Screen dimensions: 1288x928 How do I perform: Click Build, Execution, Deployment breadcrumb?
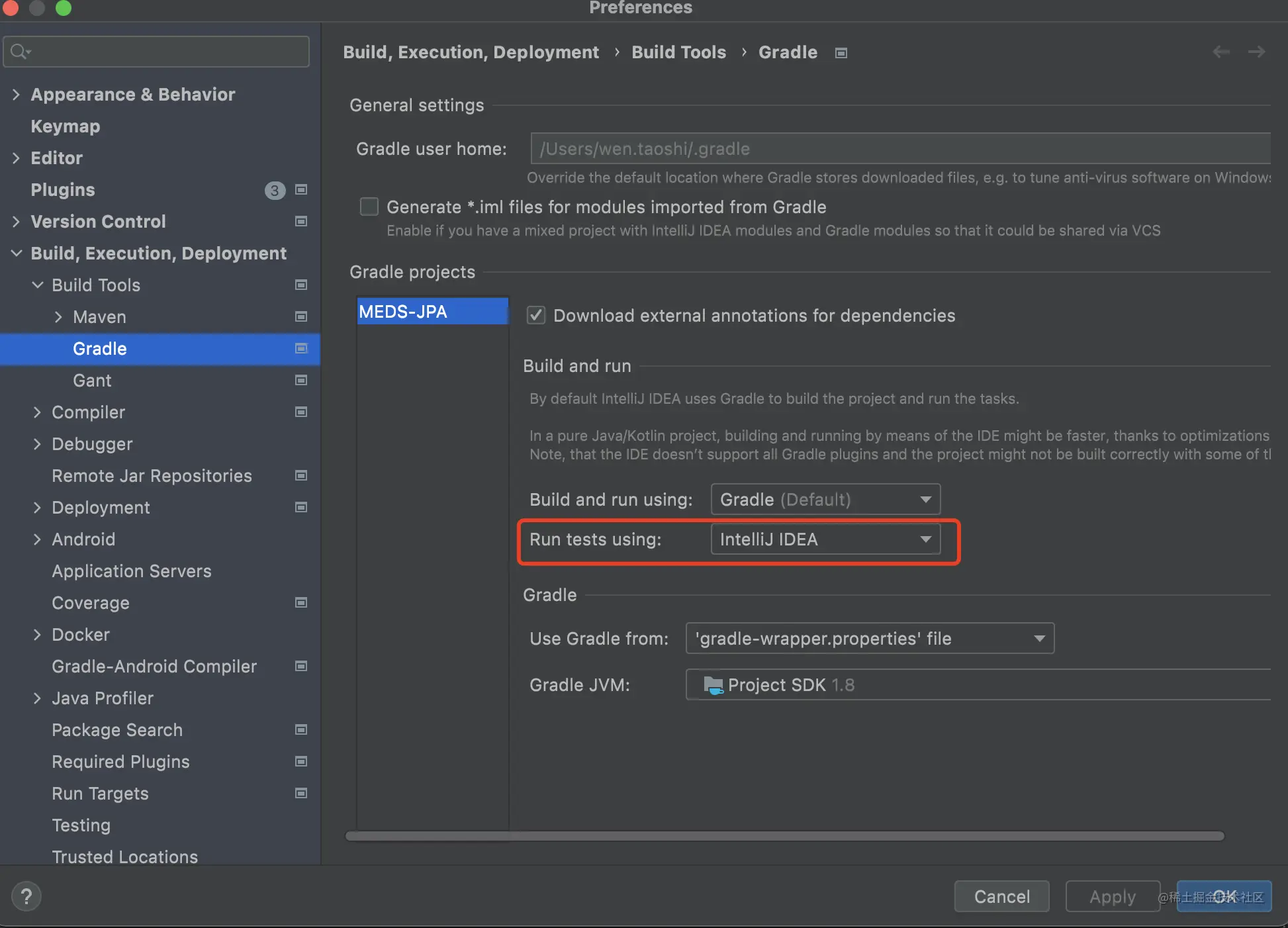[x=471, y=52]
